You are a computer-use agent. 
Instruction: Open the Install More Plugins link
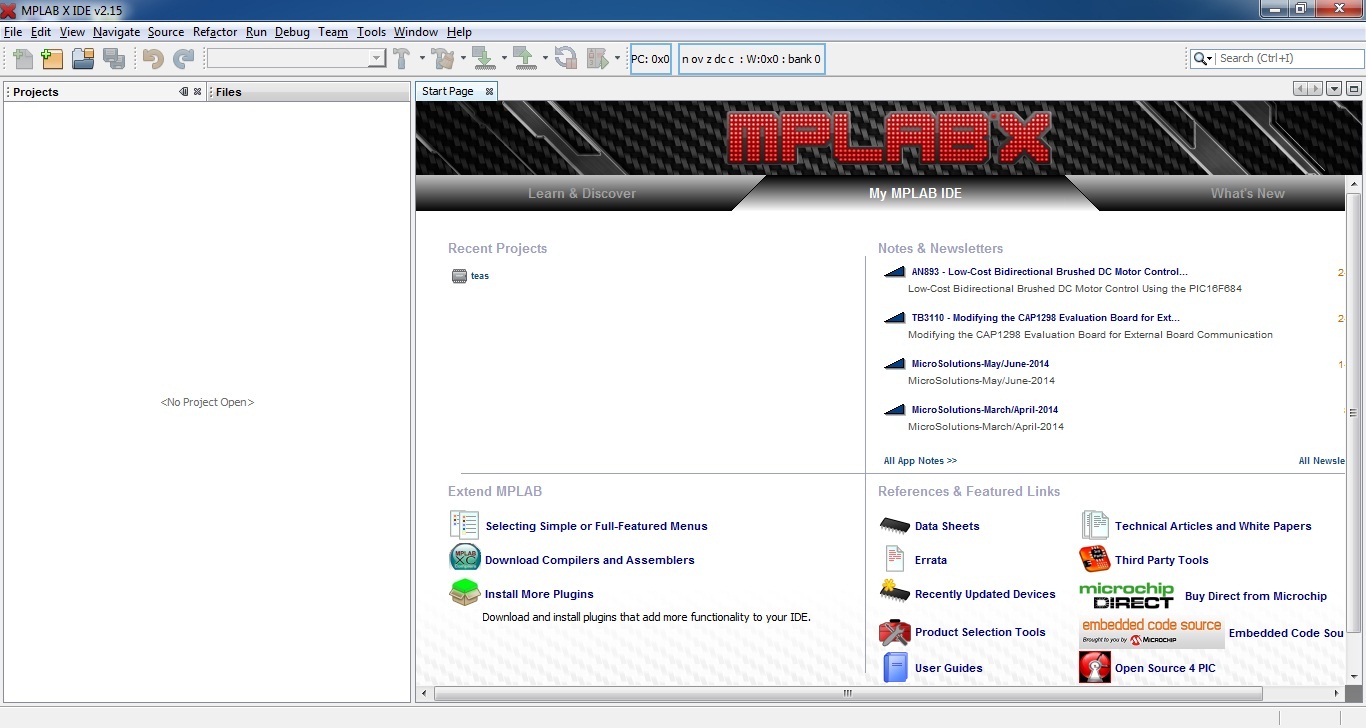[539, 594]
